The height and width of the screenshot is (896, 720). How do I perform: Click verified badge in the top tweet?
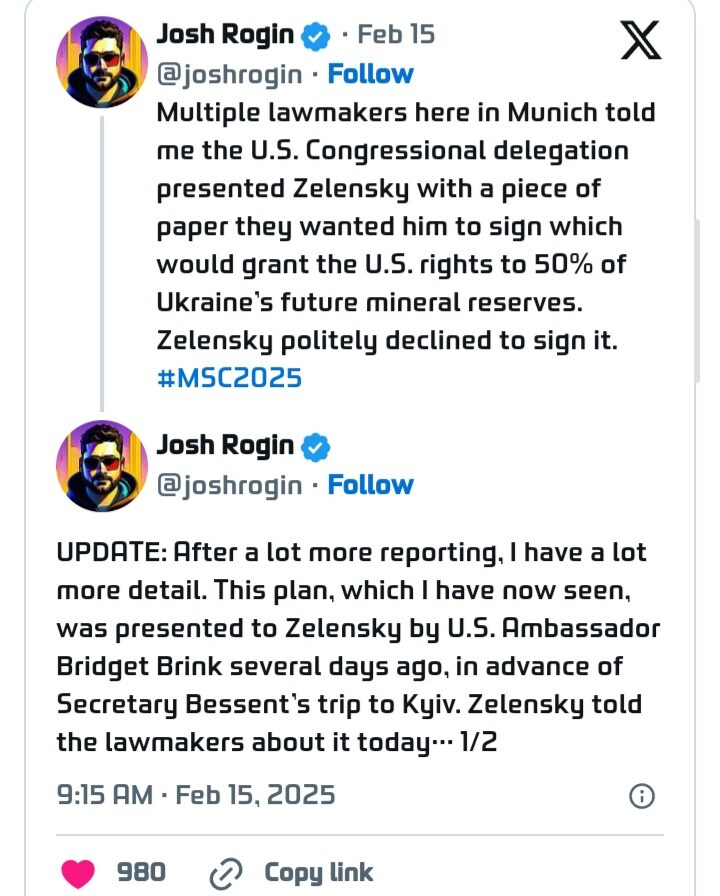click(316, 35)
